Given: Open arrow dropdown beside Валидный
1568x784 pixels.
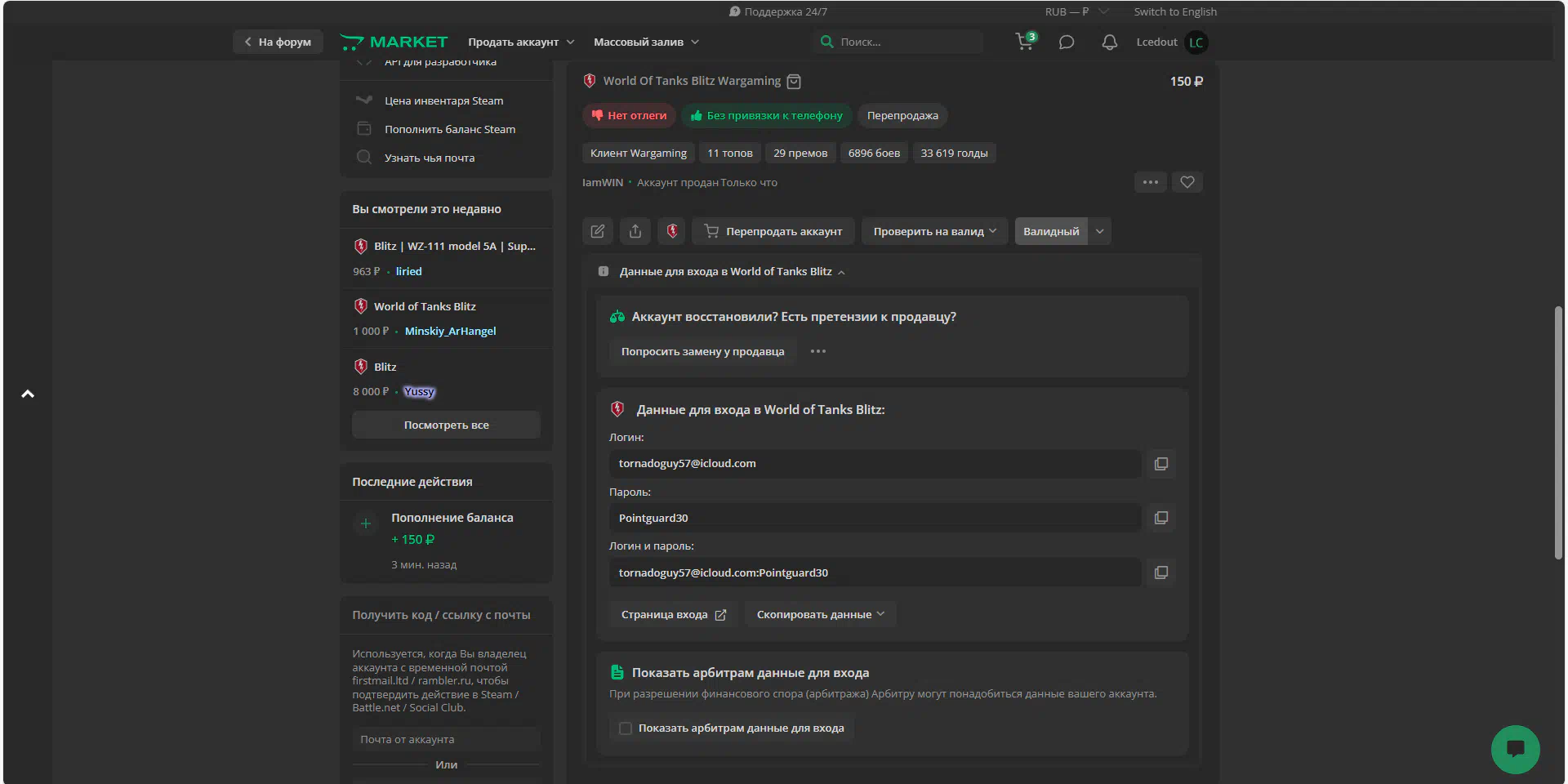Looking at the screenshot, I should (1100, 231).
